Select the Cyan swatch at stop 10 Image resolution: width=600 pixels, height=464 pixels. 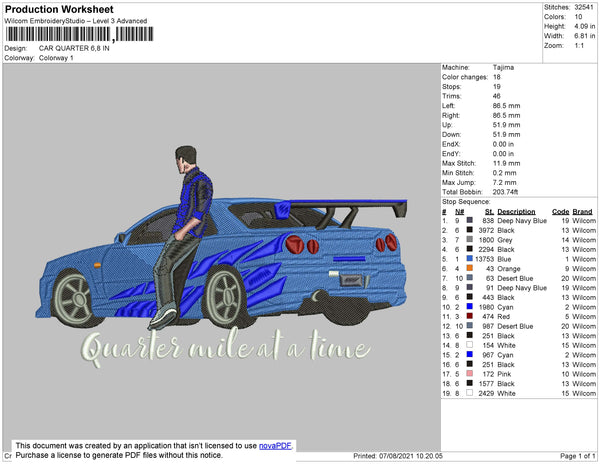point(470,306)
